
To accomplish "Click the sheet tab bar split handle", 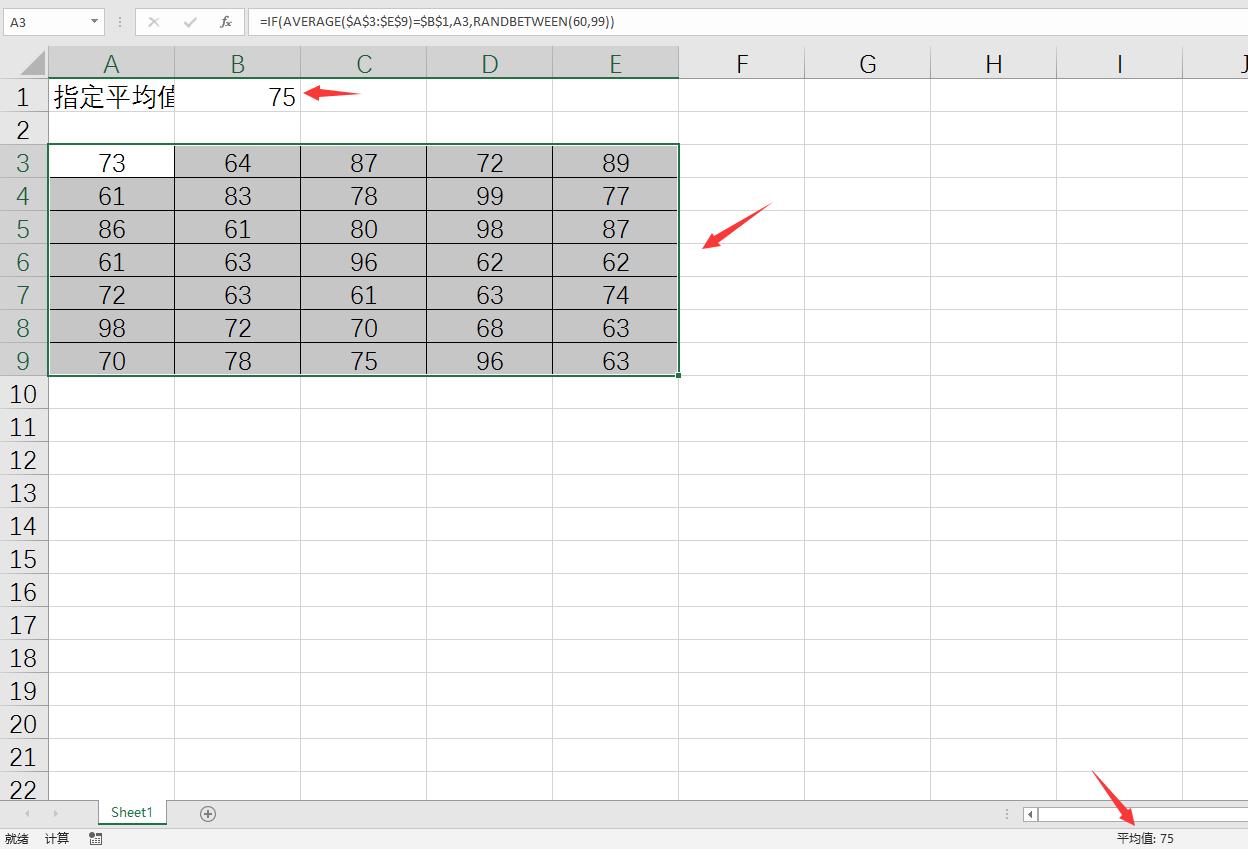I will point(1007,814).
